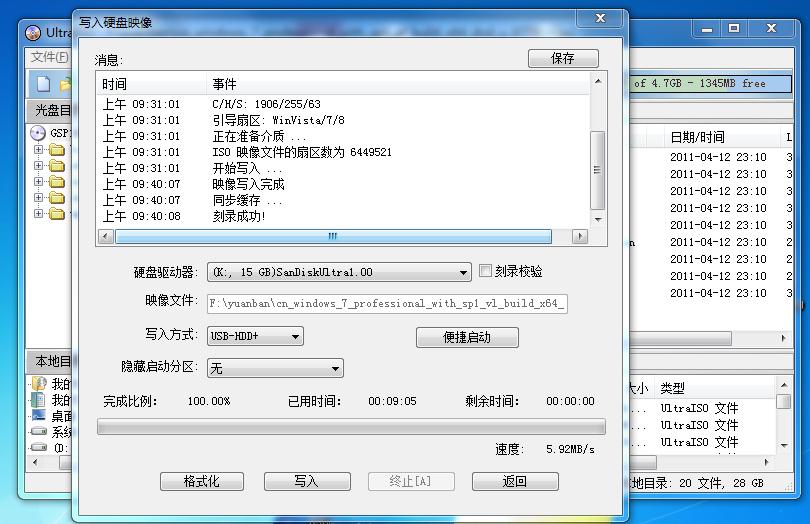
Task: Click the 00:00:00 remaining time value
Action: [570, 402]
